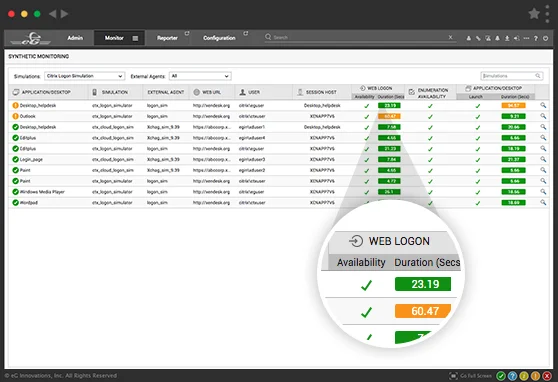Screen dimensions: 558x382
Task: Click the wrench tool icon in toolbar
Action: 478,38
